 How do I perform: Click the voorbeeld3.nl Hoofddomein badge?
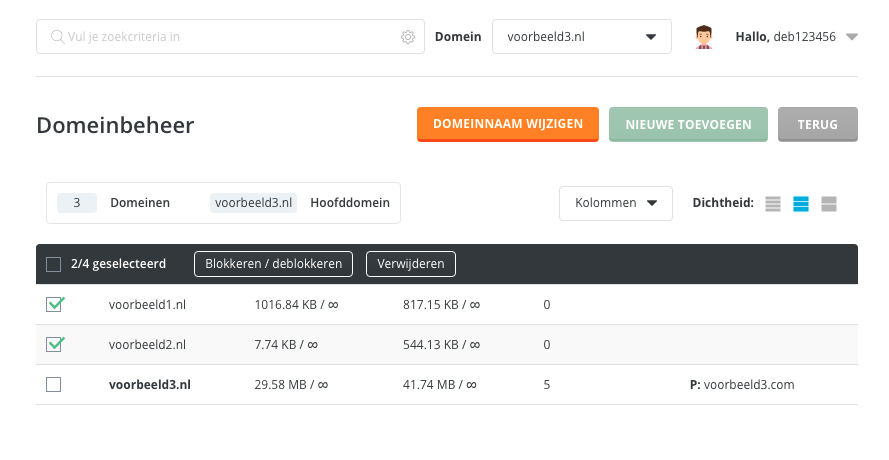[253, 203]
